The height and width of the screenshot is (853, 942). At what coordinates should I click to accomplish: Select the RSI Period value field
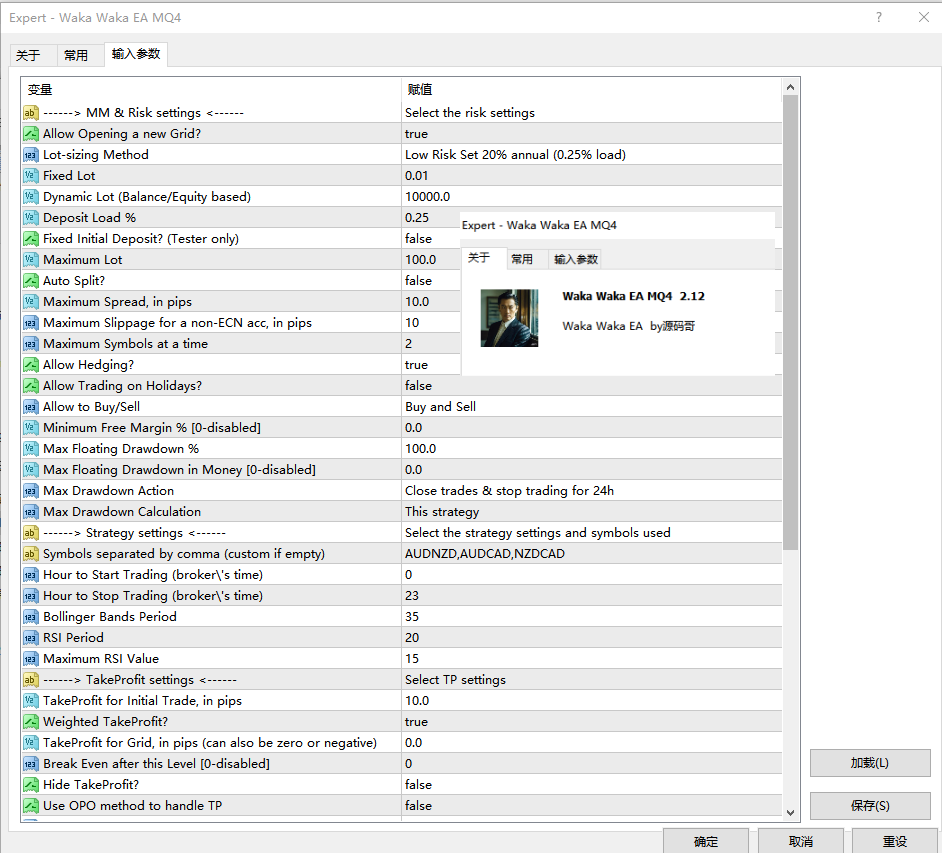[590, 638]
